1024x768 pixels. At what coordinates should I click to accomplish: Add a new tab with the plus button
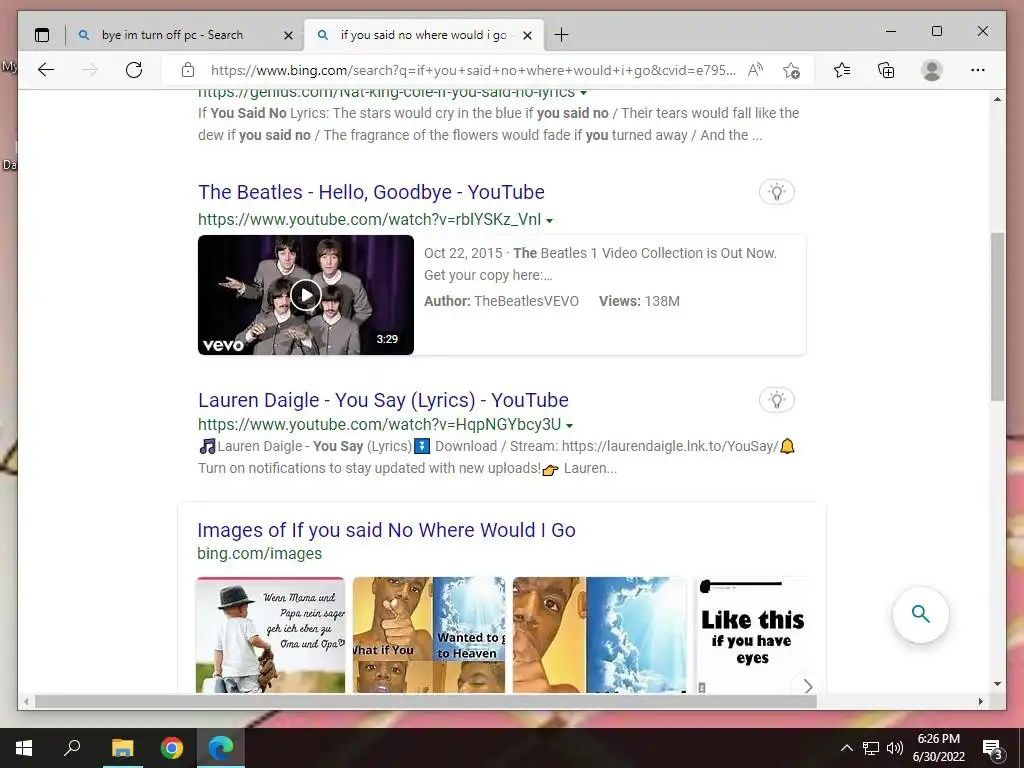point(561,35)
